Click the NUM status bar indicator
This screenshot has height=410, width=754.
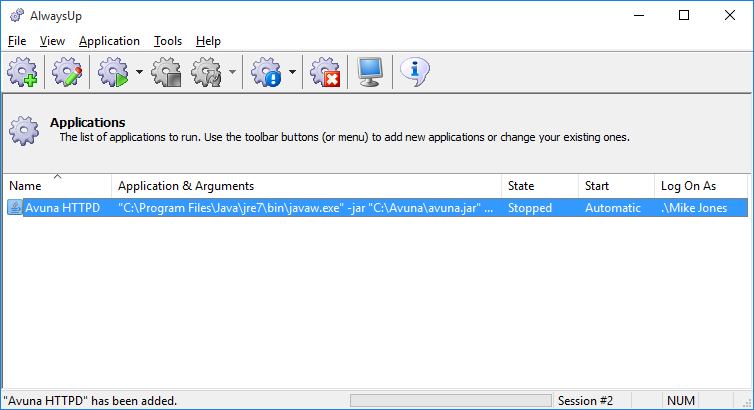[x=680, y=400]
